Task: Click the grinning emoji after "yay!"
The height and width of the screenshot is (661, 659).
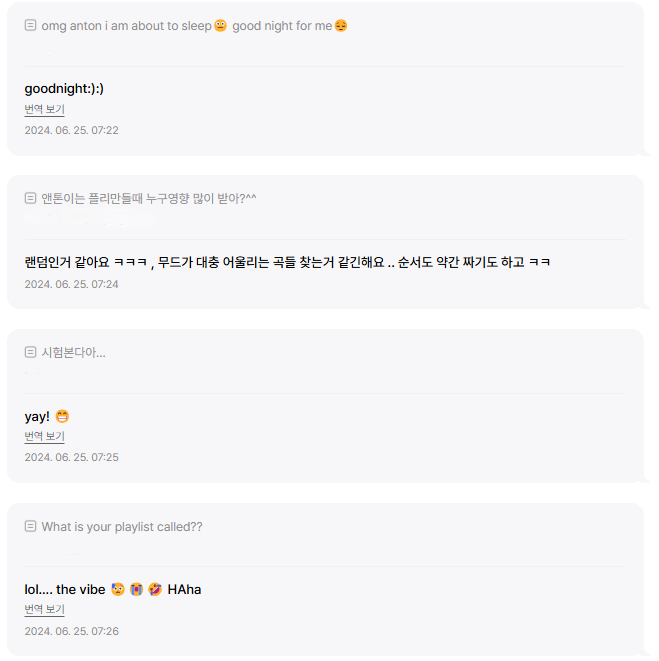Action: point(62,416)
